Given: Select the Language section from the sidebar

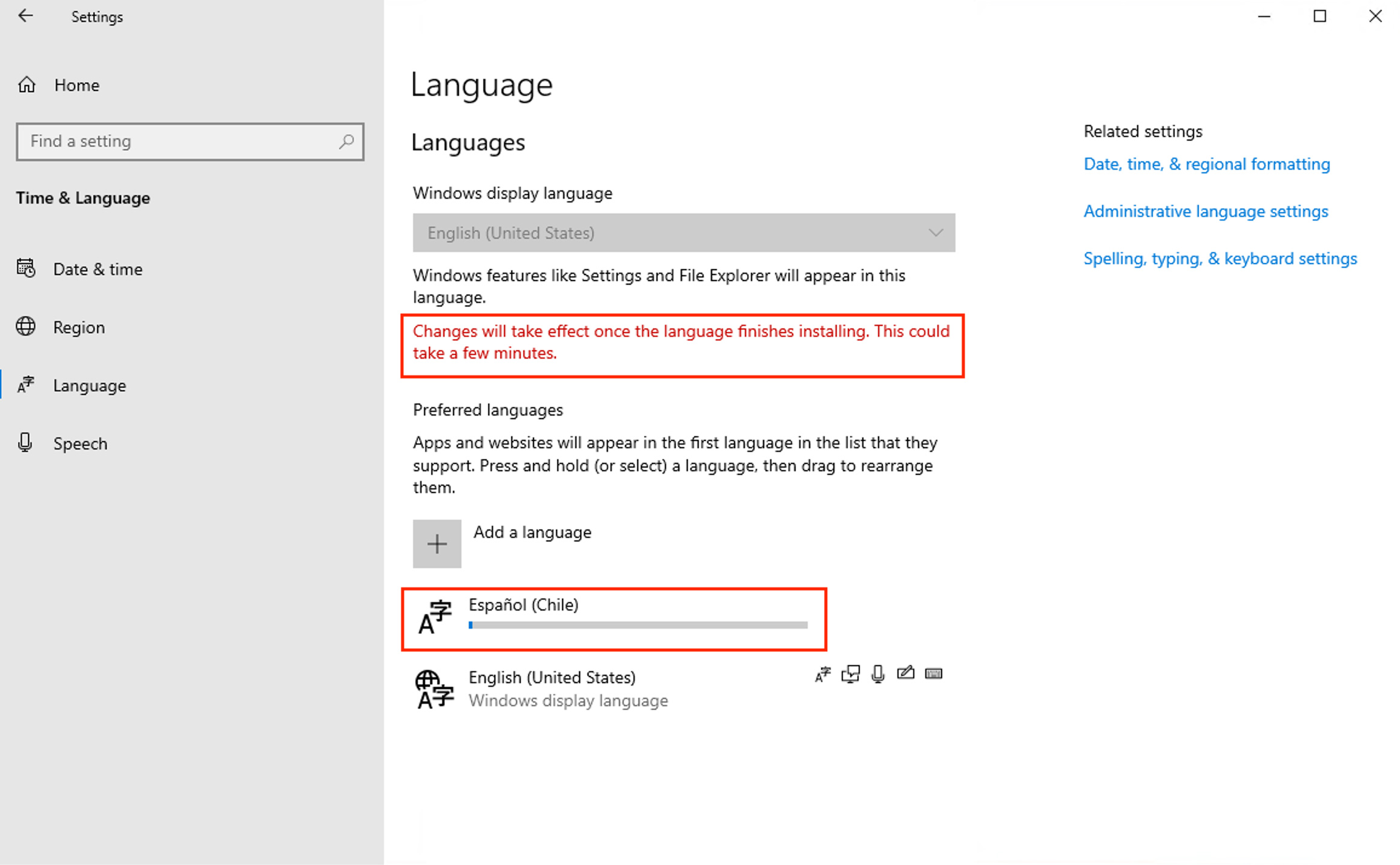Looking at the screenshot, I should coord(90,384).
